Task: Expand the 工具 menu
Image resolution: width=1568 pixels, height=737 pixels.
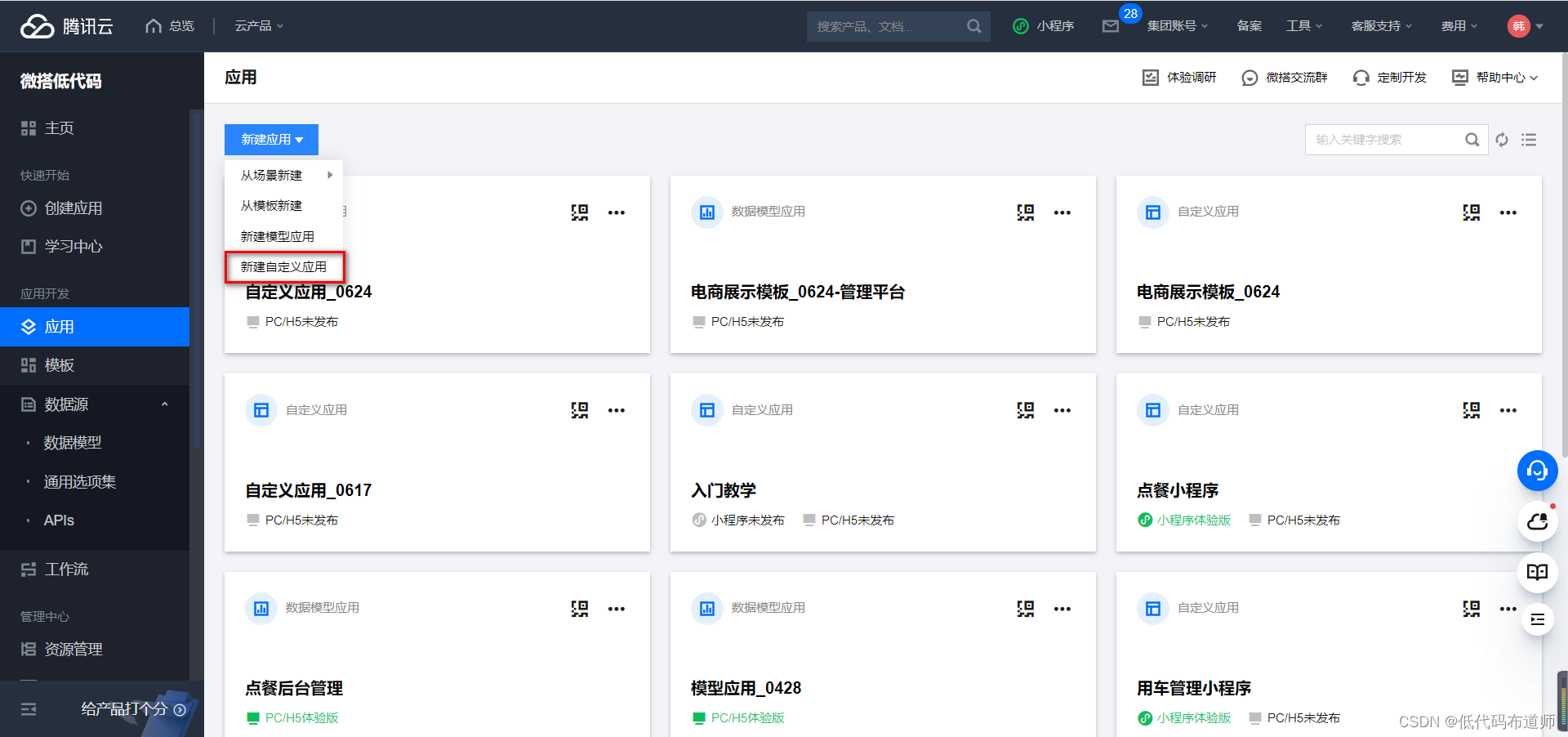Action: point(1304,26)
